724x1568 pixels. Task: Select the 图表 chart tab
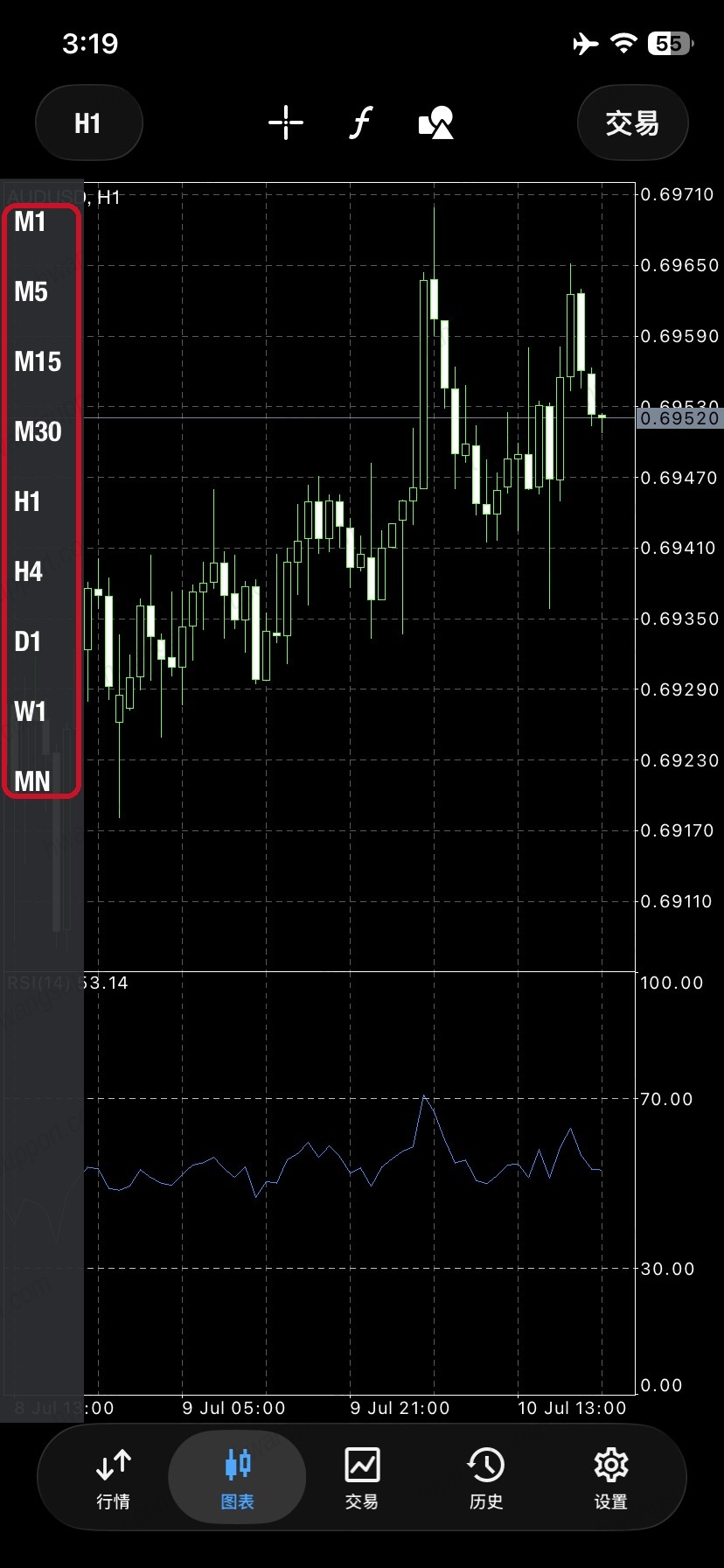pos(237,1479)
